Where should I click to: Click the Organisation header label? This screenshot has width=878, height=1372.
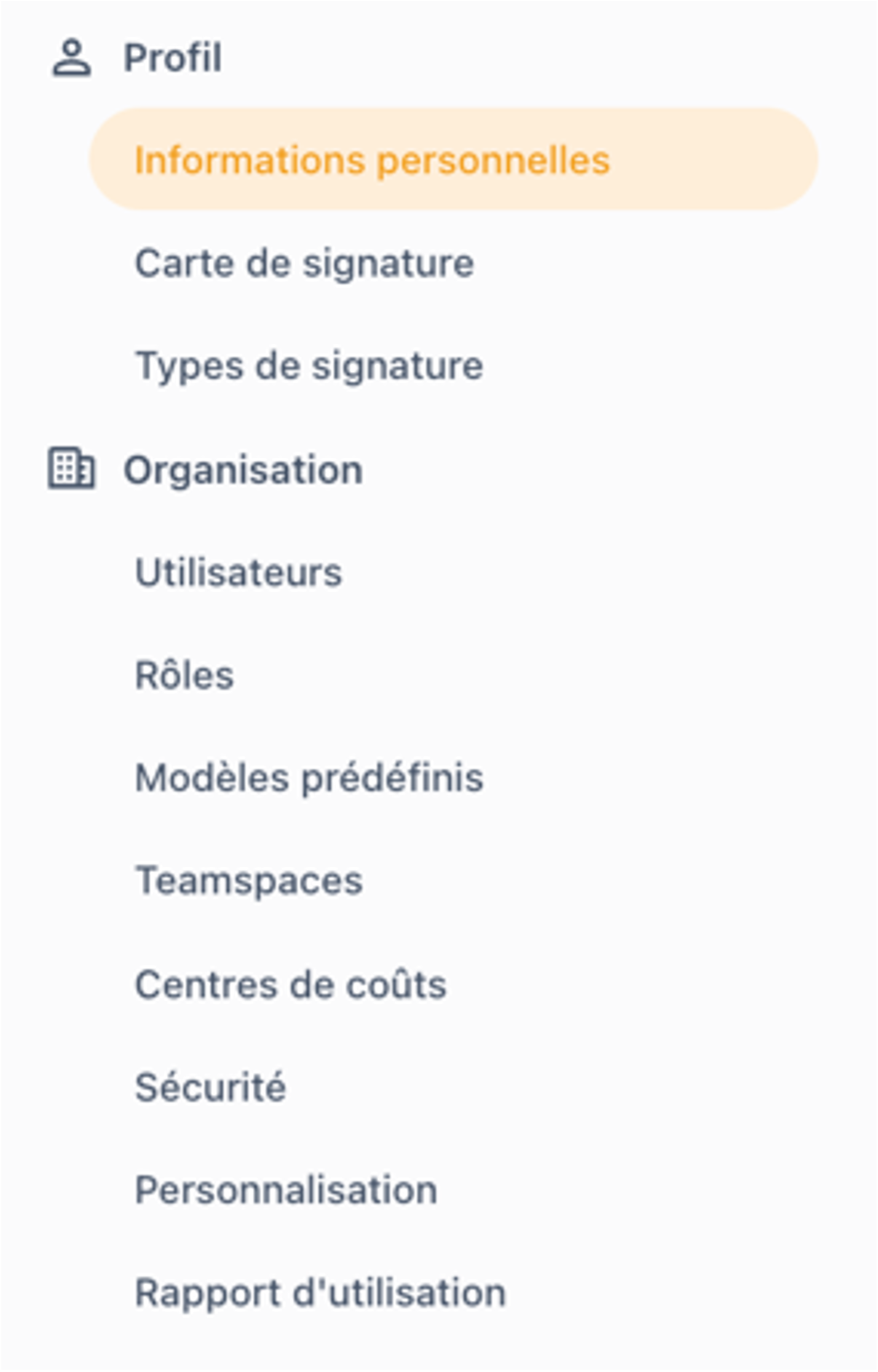coord(242,468)
